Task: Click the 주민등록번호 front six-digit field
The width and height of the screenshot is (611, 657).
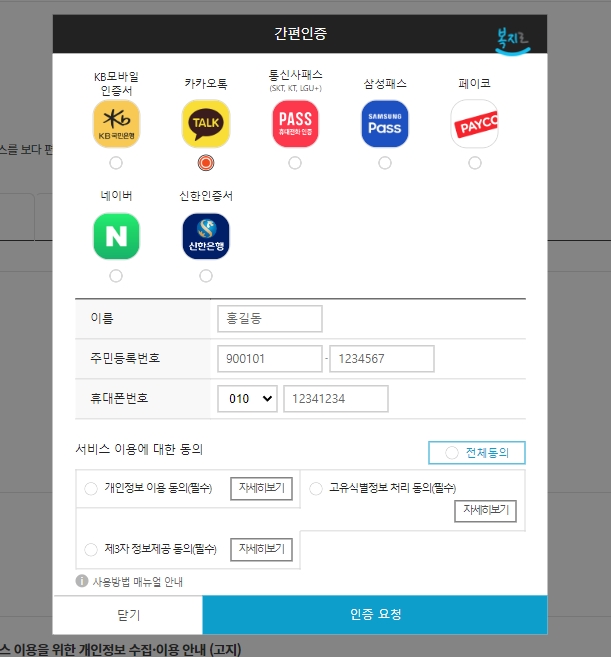Action: pos(270,359)
